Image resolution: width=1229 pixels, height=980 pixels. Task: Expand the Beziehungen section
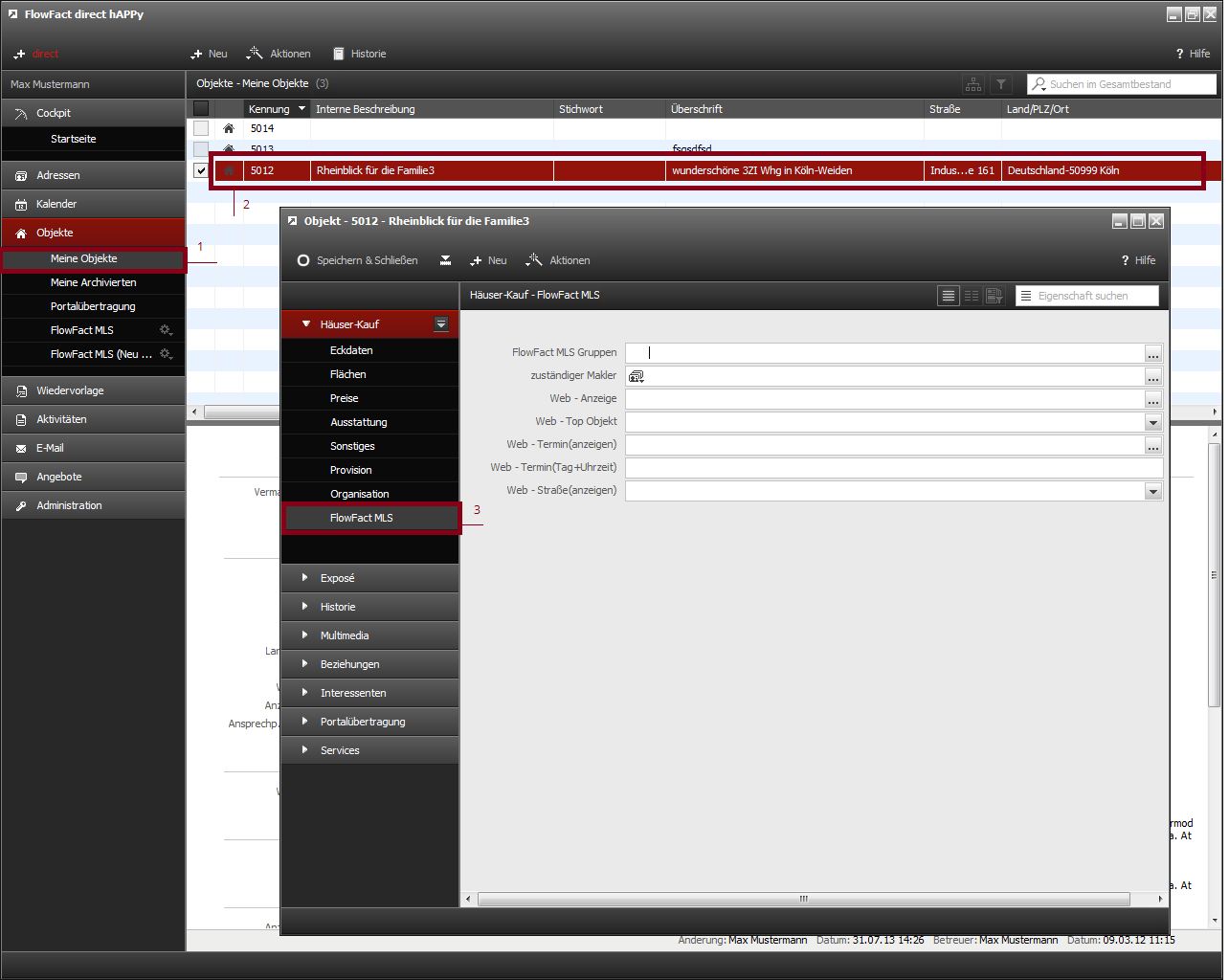(370, 664)
